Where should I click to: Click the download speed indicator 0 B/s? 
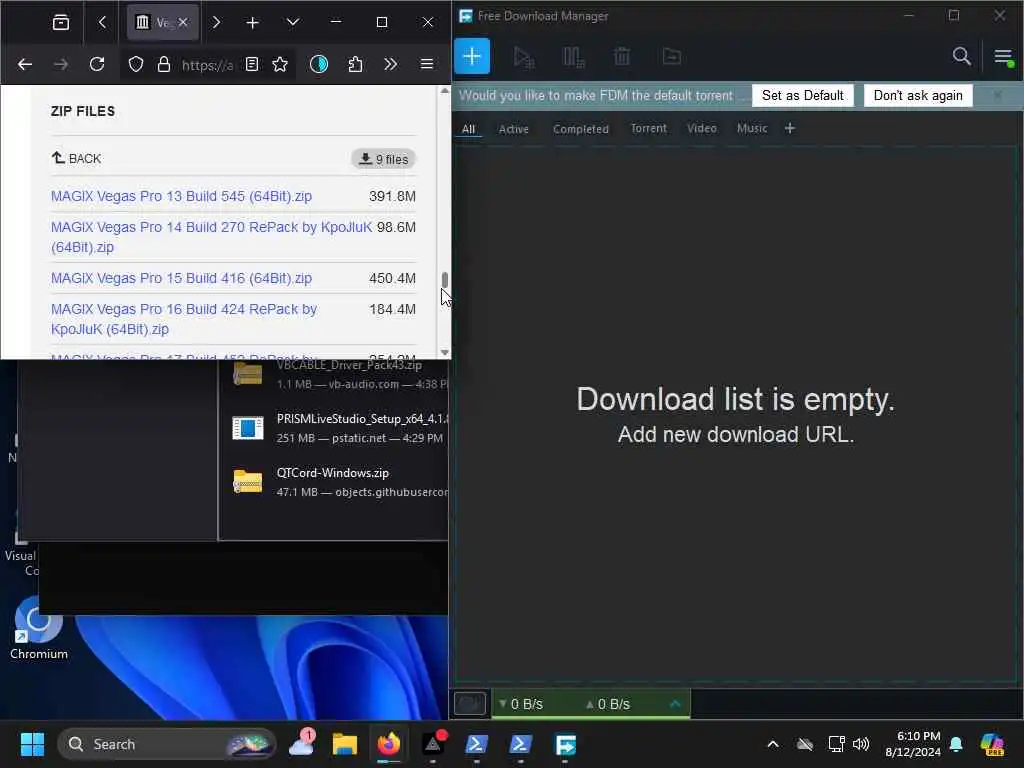(520, 704)
